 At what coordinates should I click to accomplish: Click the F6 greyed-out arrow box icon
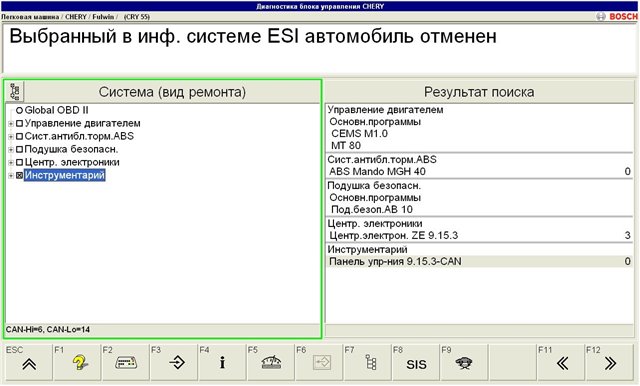(319, 362)
